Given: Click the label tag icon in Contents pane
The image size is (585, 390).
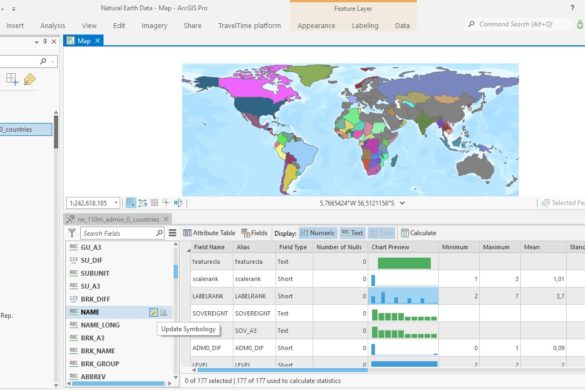Looking at the screenshot, I should (29, 79).
